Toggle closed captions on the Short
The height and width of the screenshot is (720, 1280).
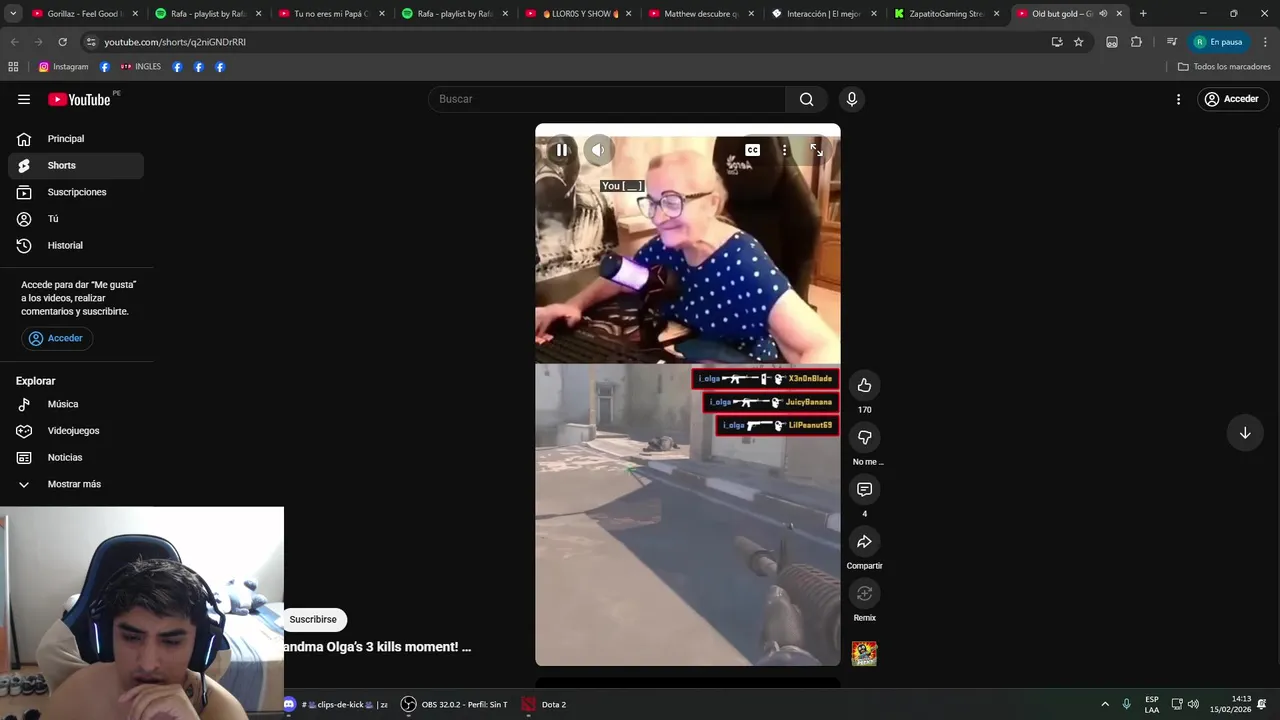(752, 150)
